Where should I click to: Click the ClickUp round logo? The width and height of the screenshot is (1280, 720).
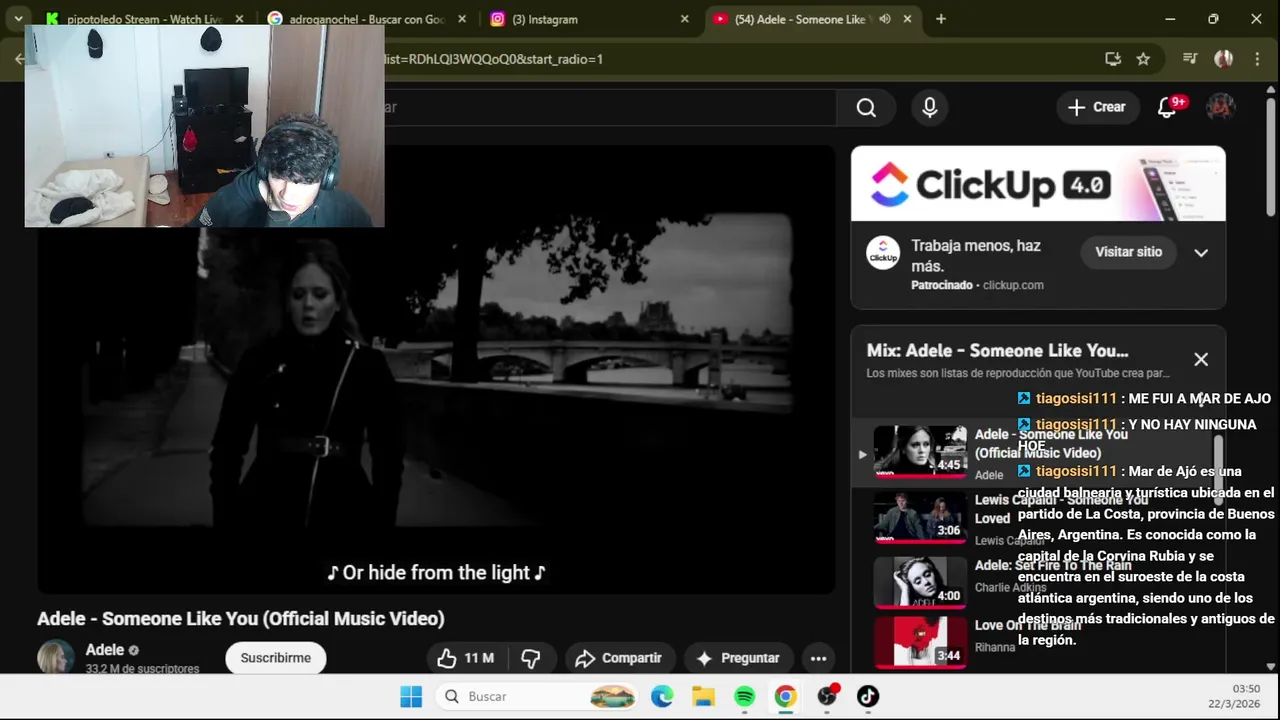pyautogui.click(x=883, y=253)
